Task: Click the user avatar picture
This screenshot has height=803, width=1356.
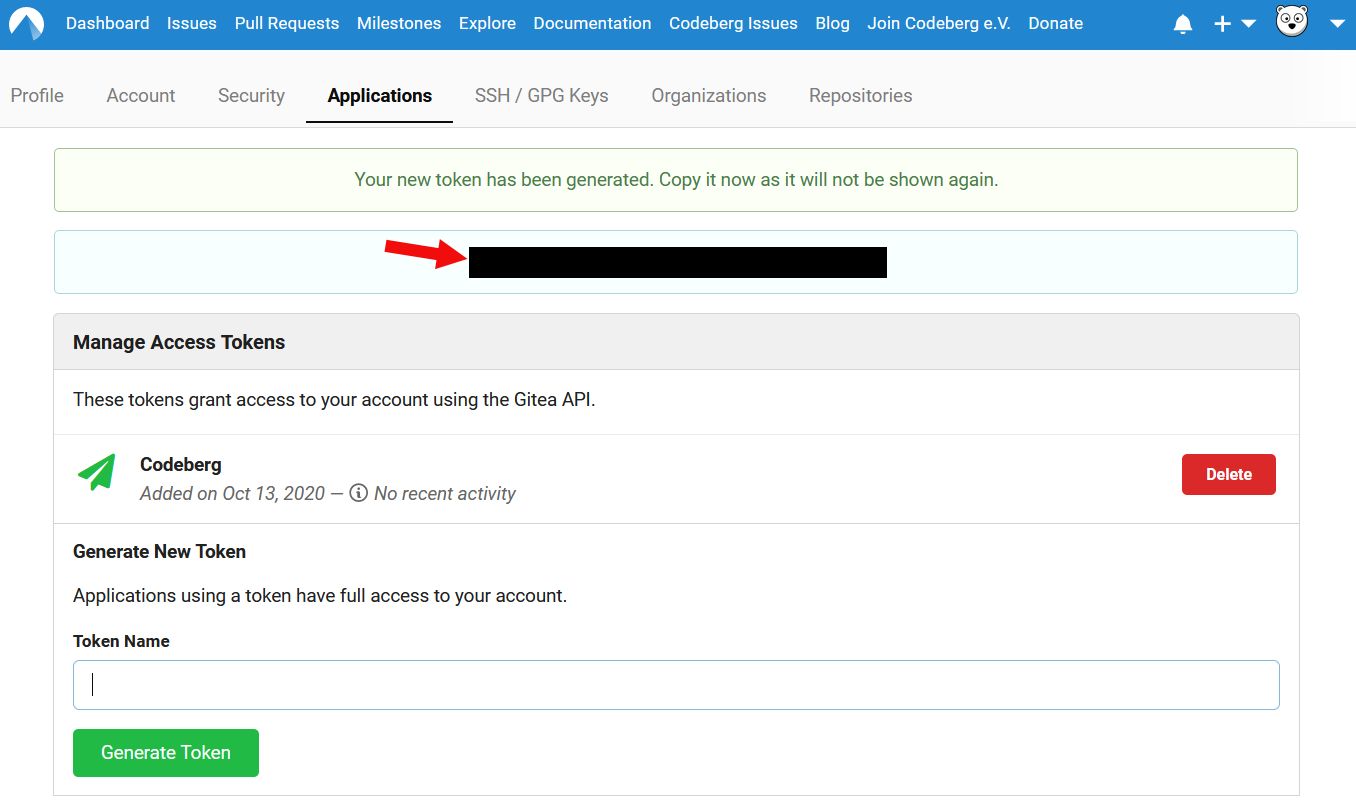Action: click(1292, 22)
